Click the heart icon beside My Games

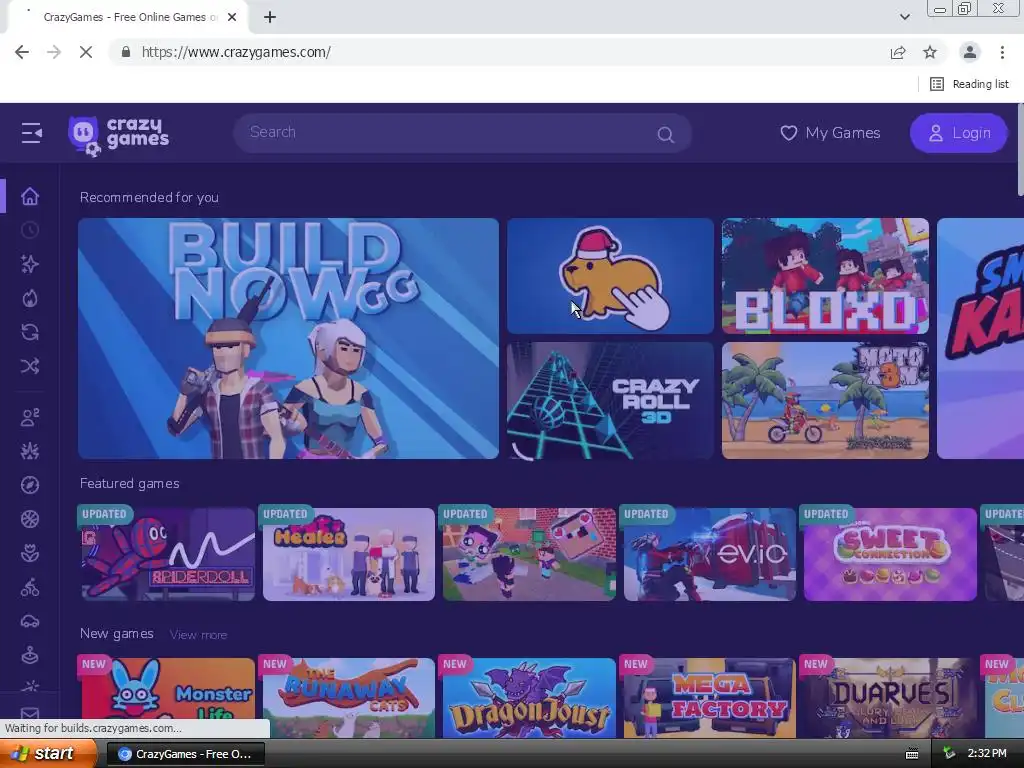[789, 133]
